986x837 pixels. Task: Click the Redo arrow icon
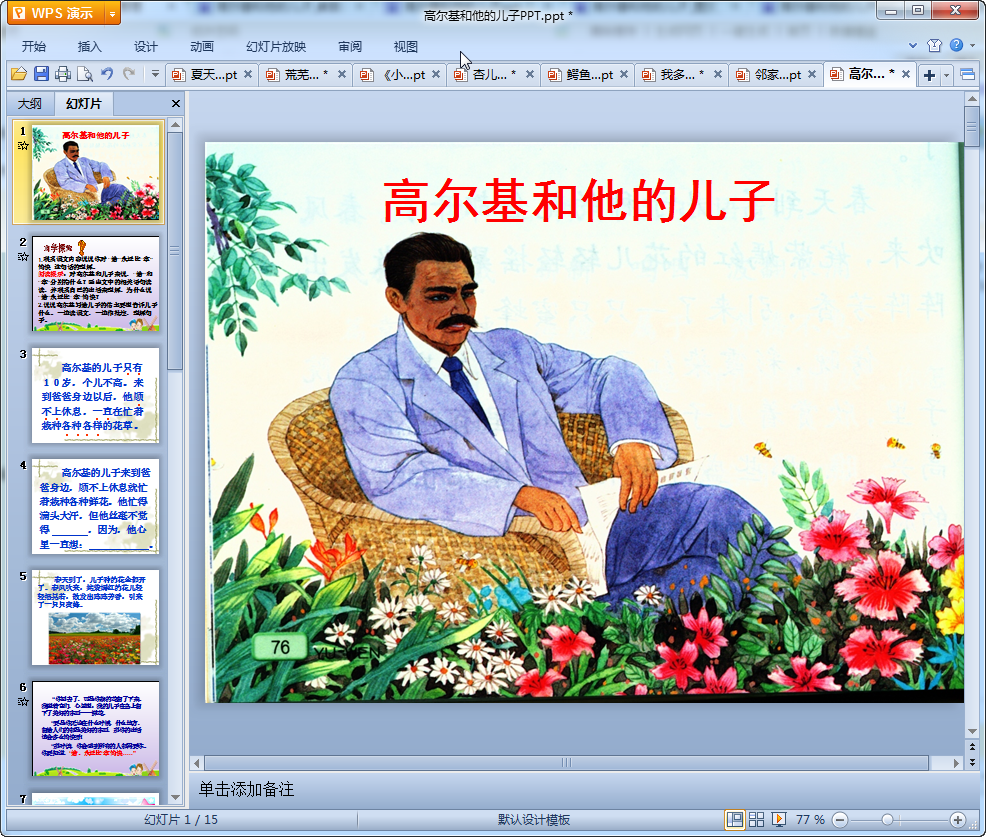129,74
